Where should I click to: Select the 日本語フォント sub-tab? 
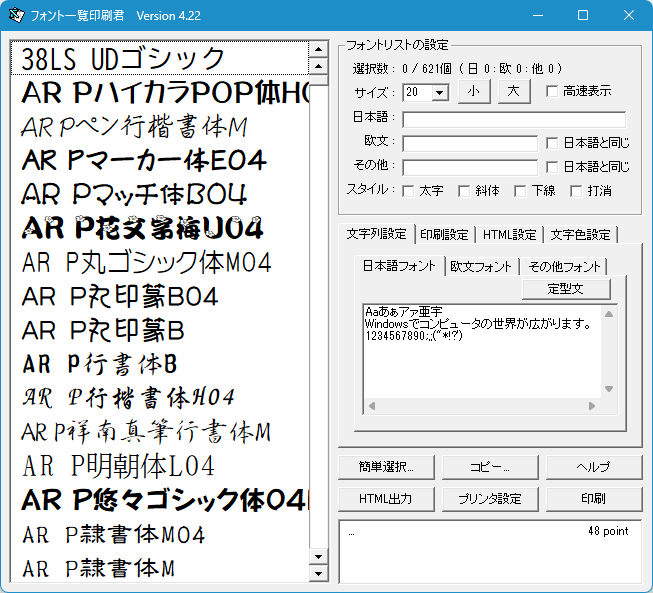(399, 266)
